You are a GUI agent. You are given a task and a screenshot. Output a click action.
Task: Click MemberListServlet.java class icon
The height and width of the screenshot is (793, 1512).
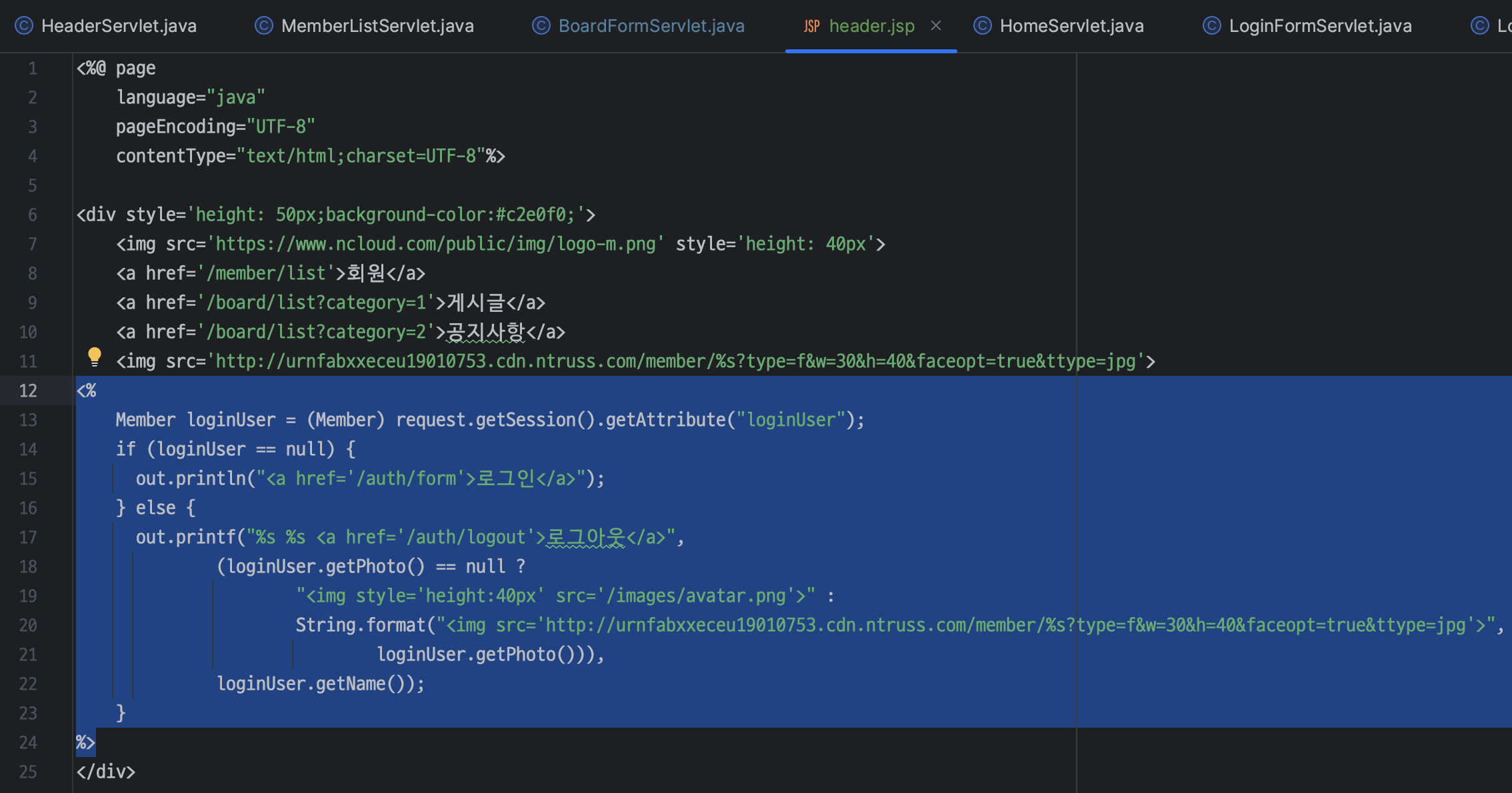(x=264, y=26)
